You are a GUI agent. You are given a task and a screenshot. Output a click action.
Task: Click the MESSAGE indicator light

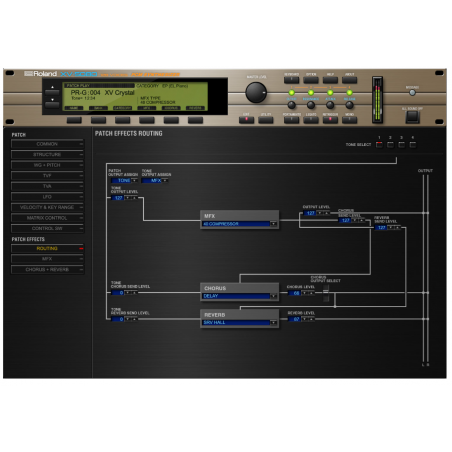point(412,93)
